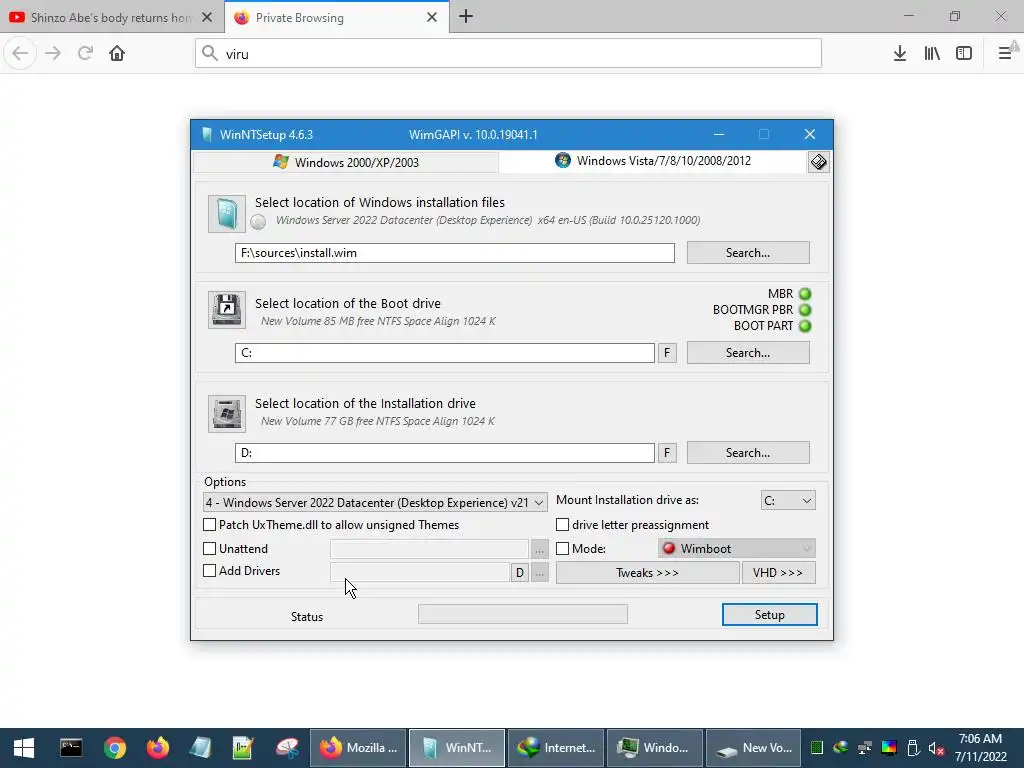Switch to the Mozilla Firefox taskbar window

(358, 748)
